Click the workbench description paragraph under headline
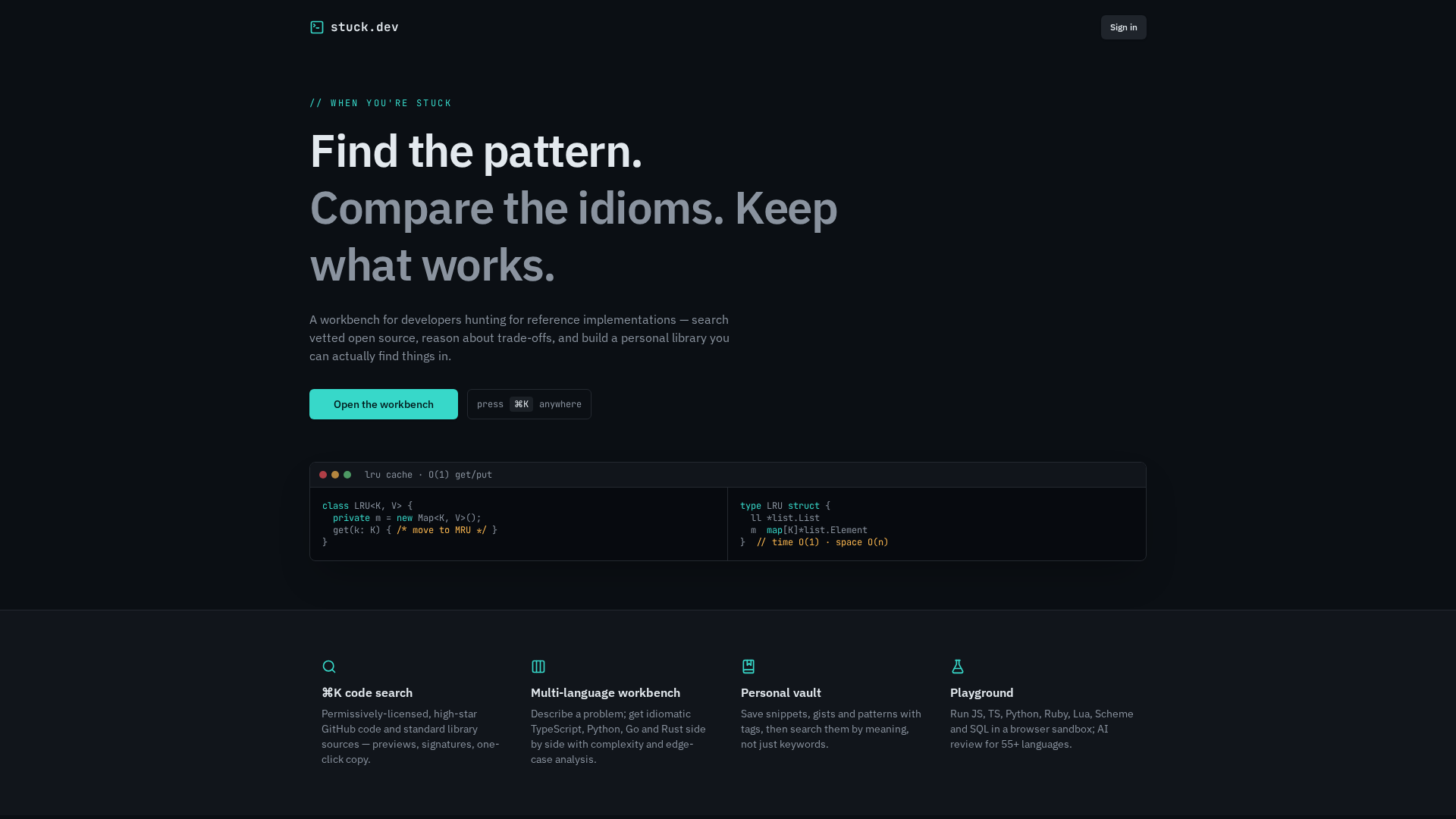 coord(520,337)
